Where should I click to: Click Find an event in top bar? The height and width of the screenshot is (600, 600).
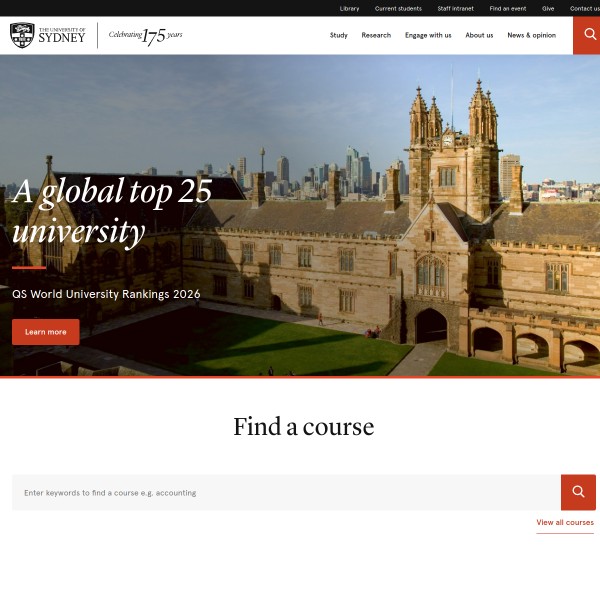coord(509,8)
